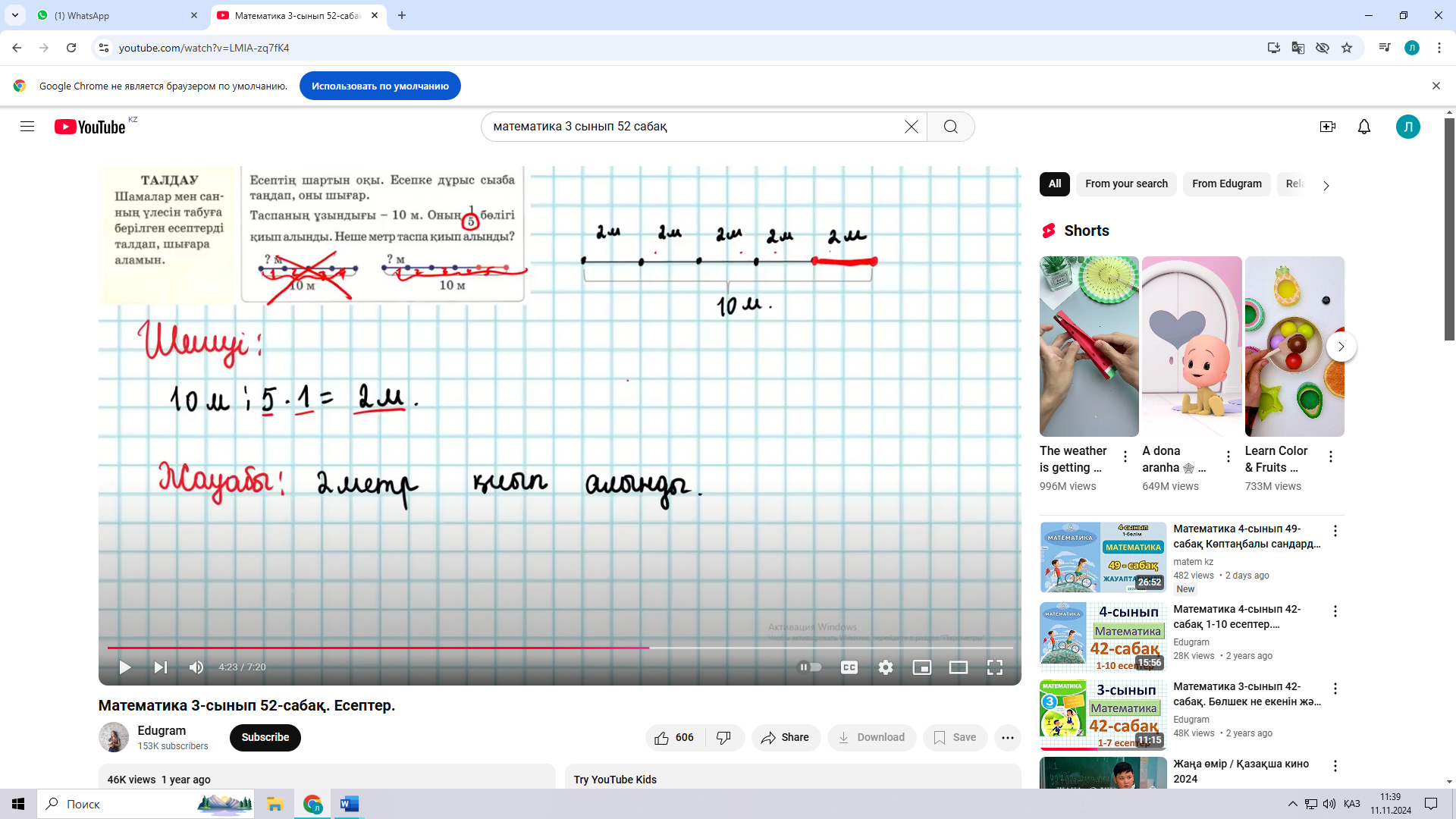This screenshot has width=1456, height=819.
Task: Select the From Edugram filter chip
Action: (x=1226, y=184)
